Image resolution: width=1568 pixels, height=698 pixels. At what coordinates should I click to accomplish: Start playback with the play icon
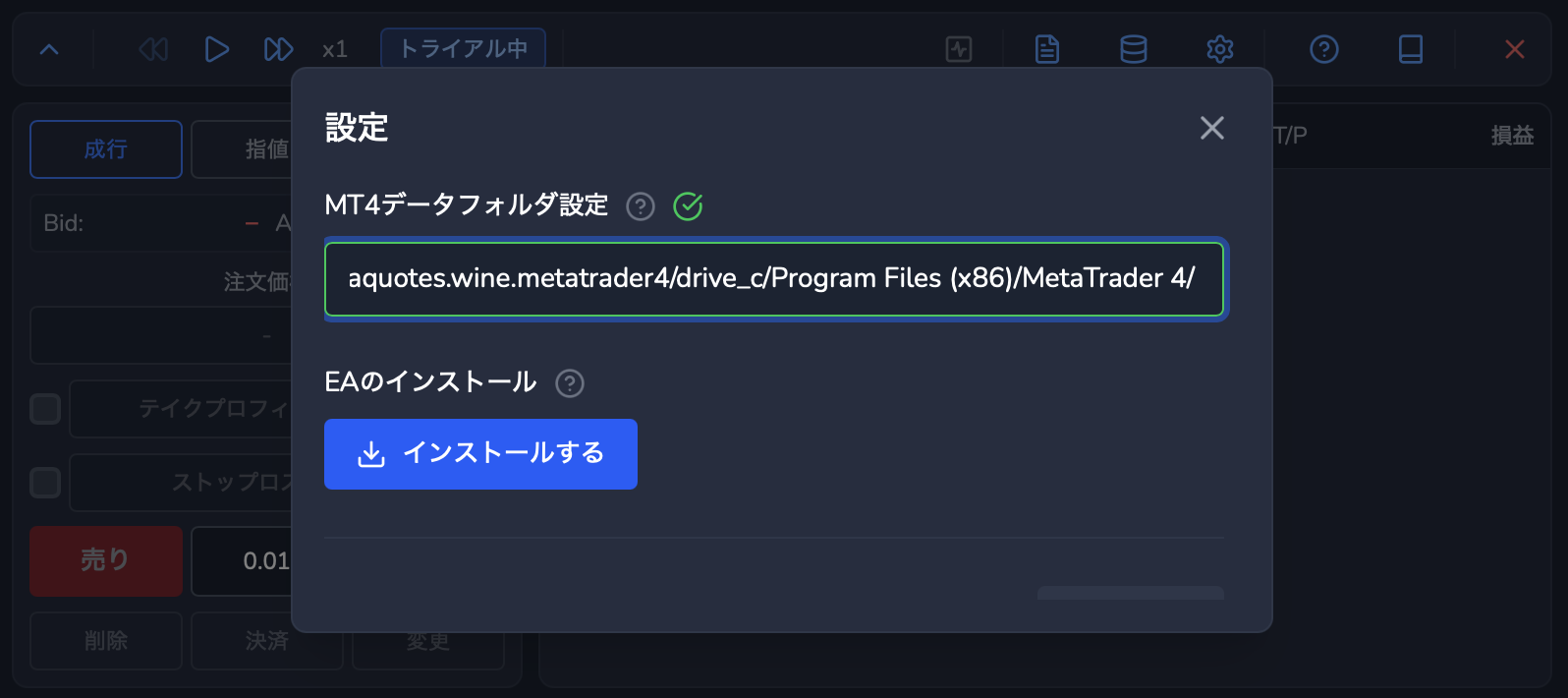coord(216,49)
